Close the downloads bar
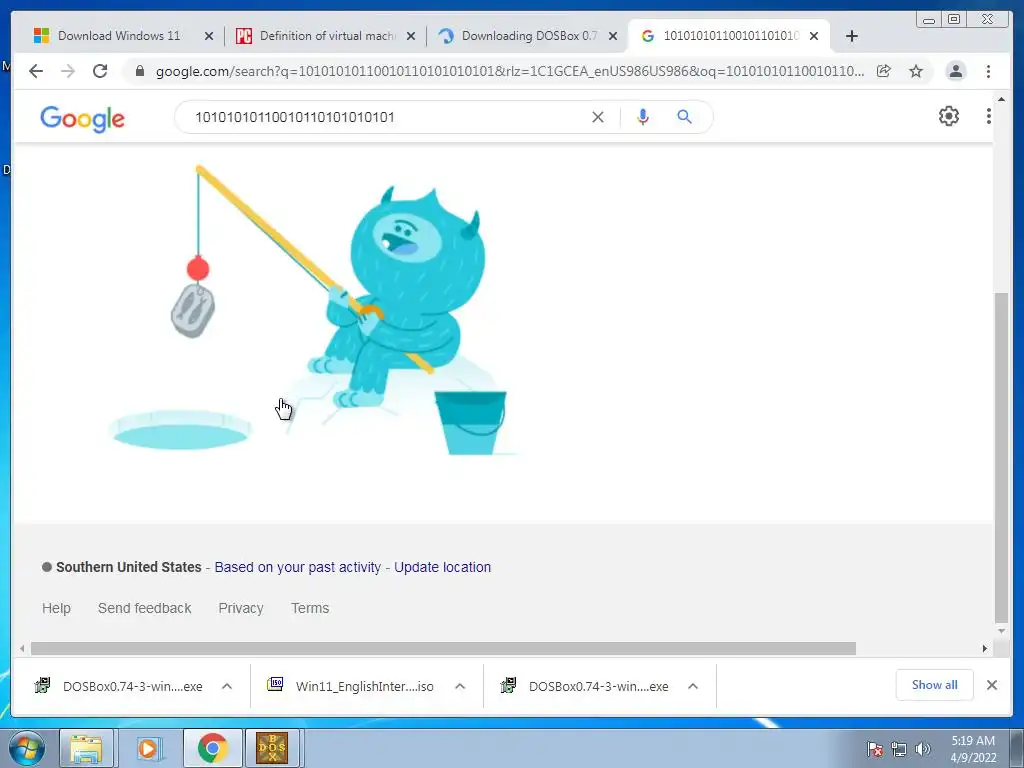The width and height of the screenshot is (1024, 768). coord(991,684)
